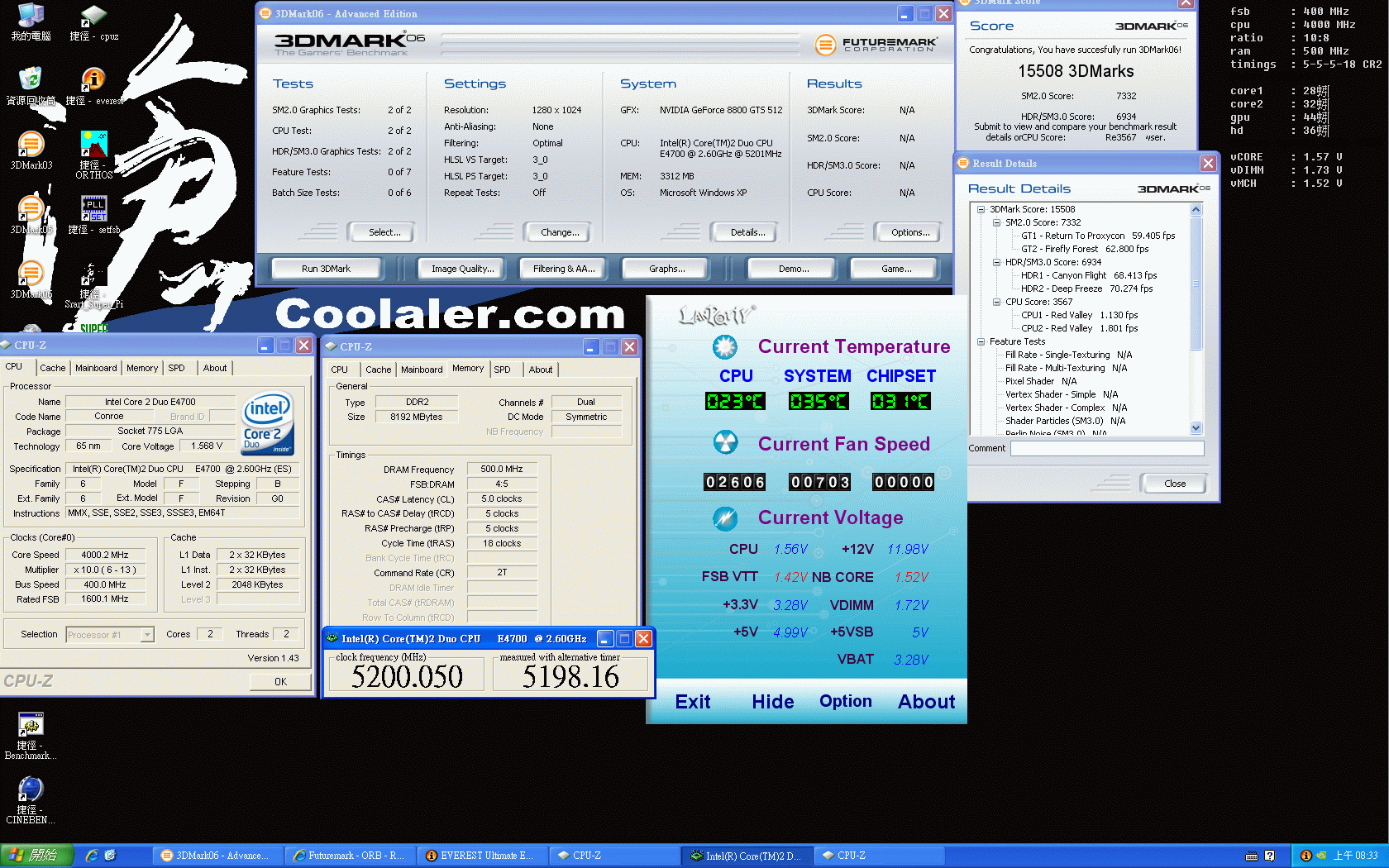Open the Benchmark shortcut icon

click(x=31, y=736)
